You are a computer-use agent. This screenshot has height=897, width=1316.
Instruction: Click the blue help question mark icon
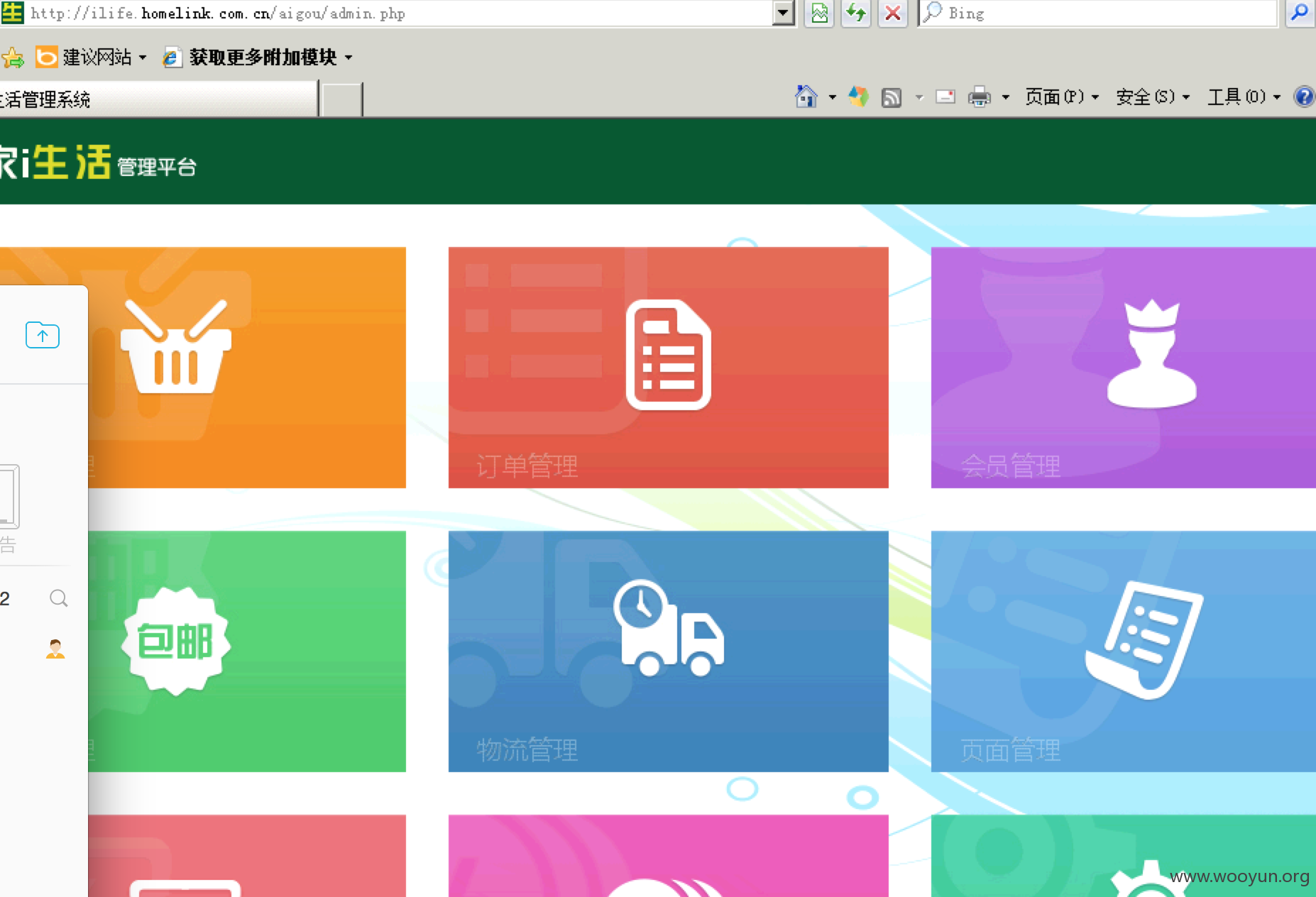tap(1305, 97)
